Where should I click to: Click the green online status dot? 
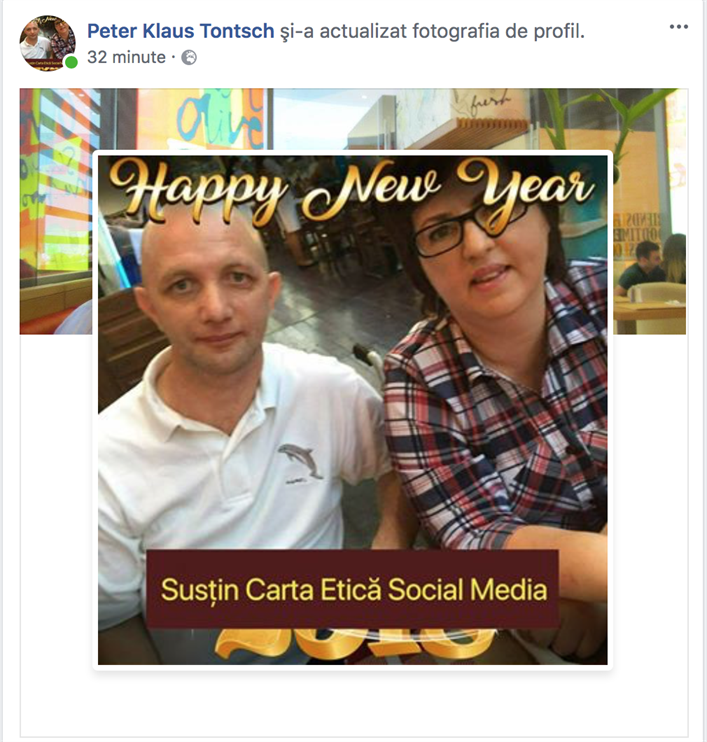[71, 63]
